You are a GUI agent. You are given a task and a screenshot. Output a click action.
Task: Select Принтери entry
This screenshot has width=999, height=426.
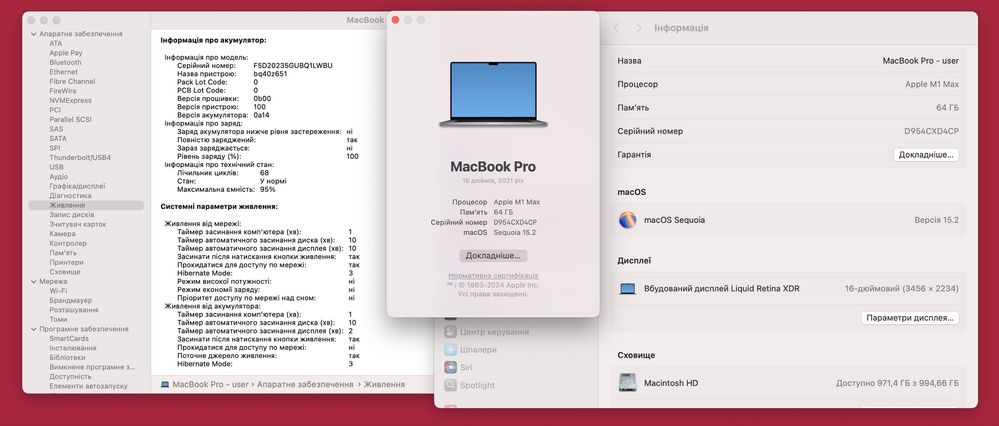click(66, 262)
